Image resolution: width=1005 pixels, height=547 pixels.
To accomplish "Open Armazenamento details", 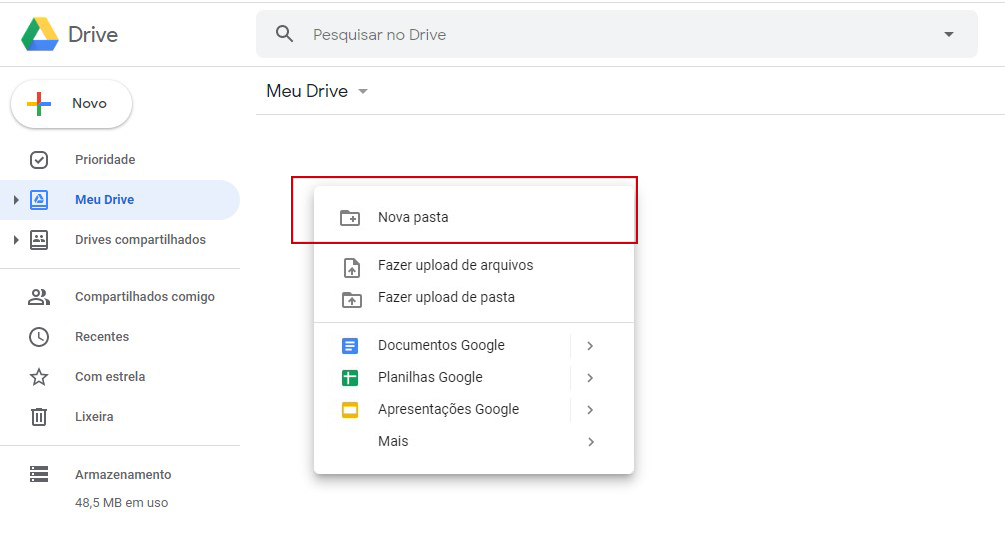I will click(x=123, y=475).
